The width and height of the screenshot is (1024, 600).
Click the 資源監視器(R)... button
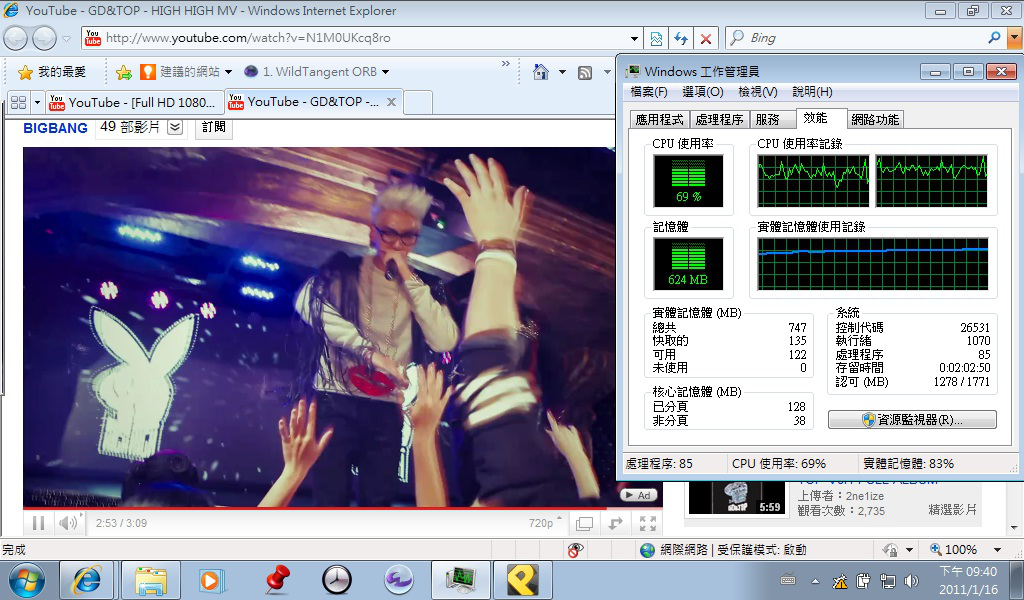(x=912, y=420)
